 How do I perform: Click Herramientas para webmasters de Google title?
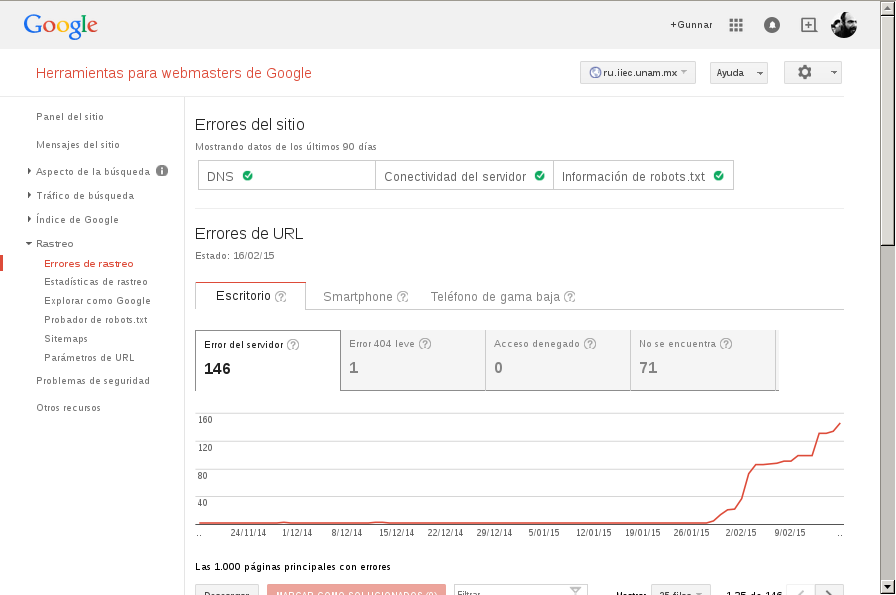point(174,73)
